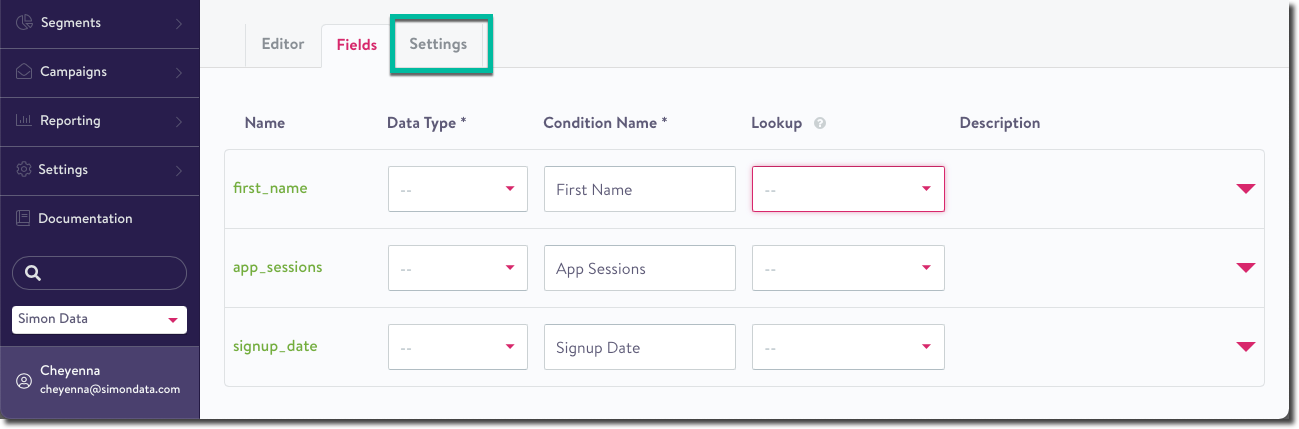The height and width of the screenshot is (429, 1299).
Task: Click the Settings gear icon in sidebar
Action: (x=25, y=170)
